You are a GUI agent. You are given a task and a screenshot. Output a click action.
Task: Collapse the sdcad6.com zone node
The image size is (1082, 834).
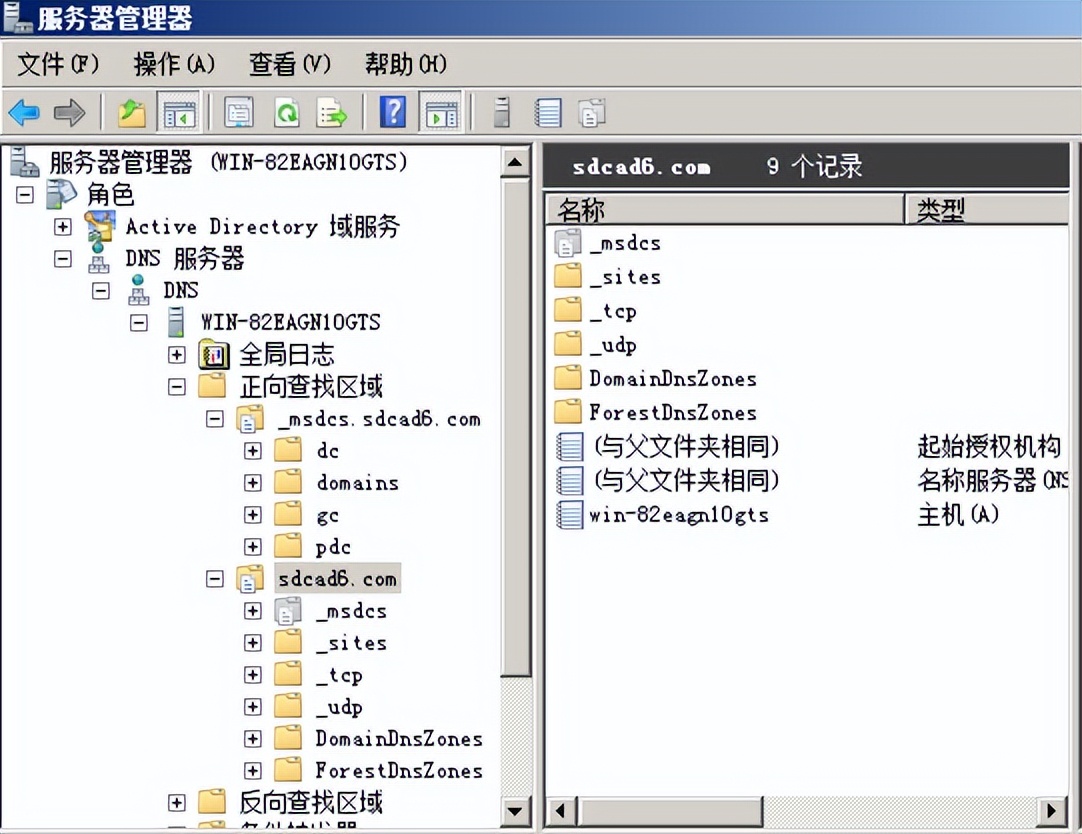[x=215, y=579]
